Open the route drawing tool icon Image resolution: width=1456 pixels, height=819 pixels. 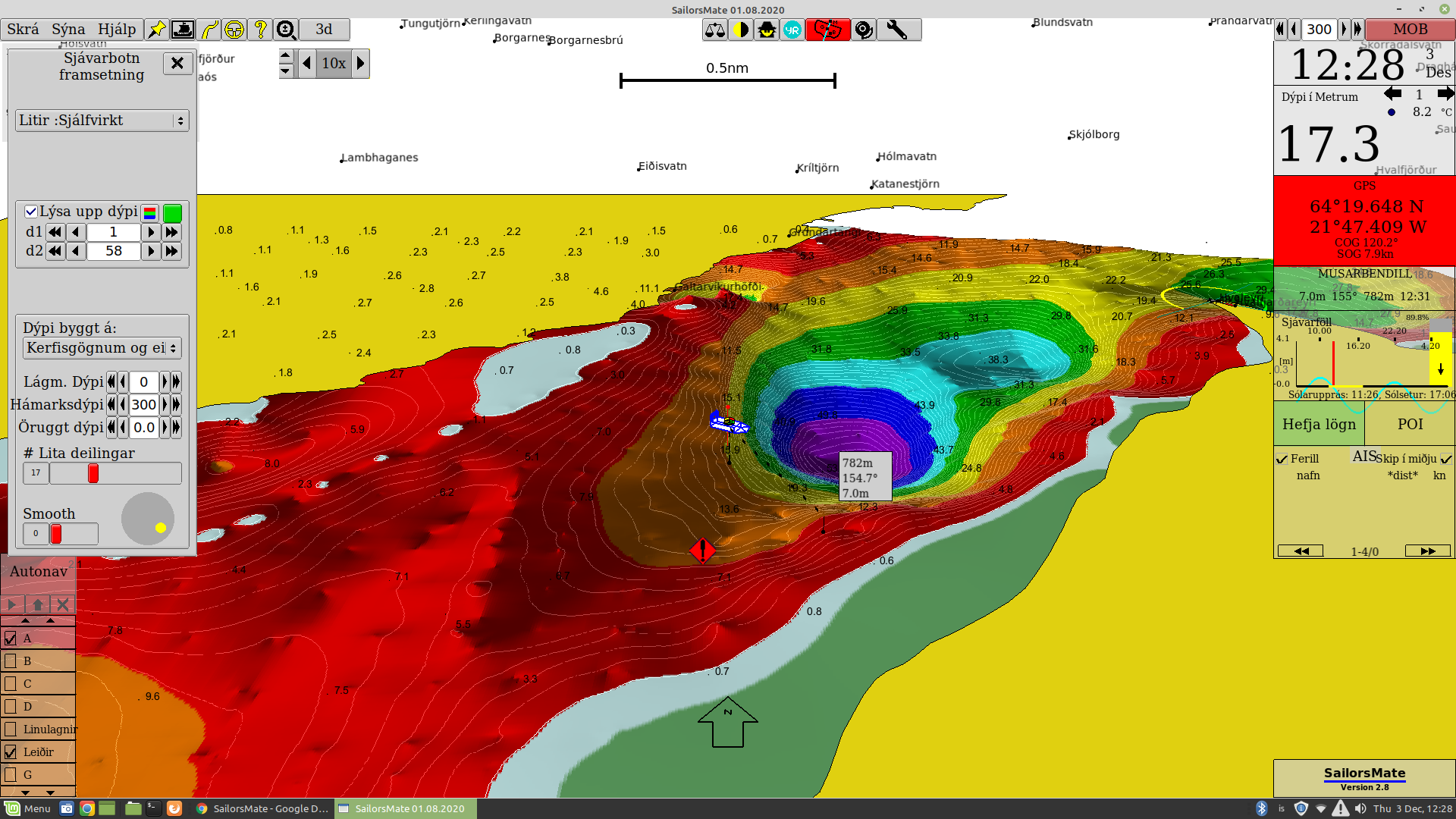[209, 30]
